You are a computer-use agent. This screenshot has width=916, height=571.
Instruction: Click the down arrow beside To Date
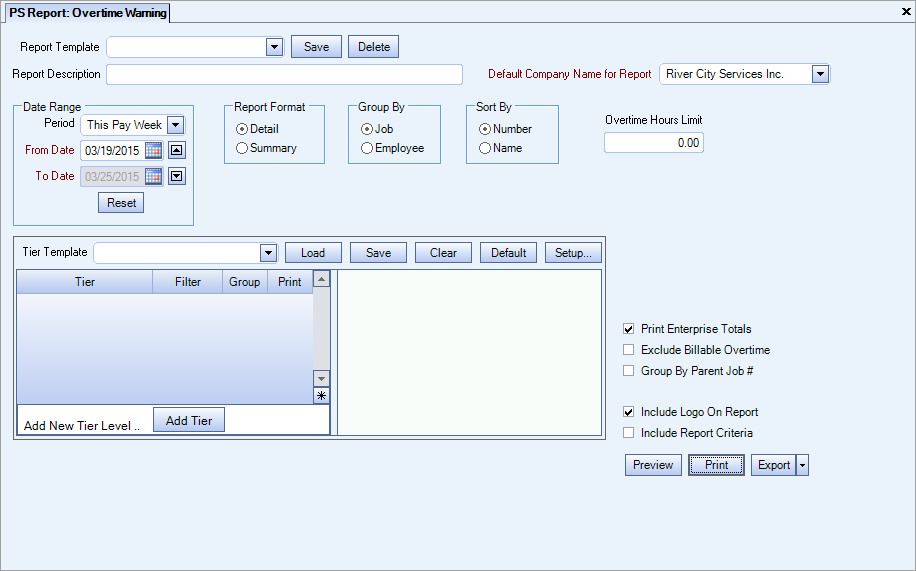click(176, 176)
